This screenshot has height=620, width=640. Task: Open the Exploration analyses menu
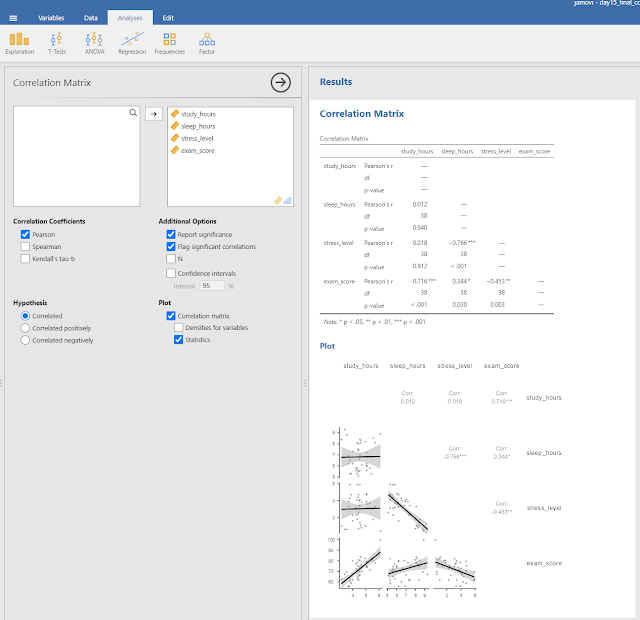pyautogui.click(x=20, y=43)
